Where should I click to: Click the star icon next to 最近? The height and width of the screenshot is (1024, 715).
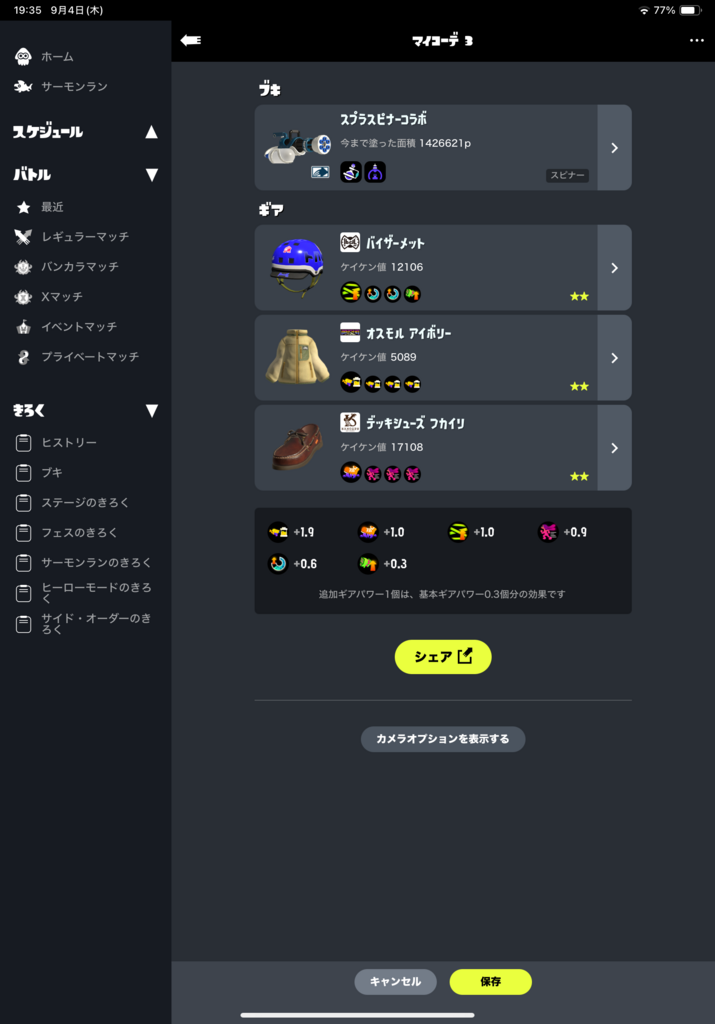(24, 207)
